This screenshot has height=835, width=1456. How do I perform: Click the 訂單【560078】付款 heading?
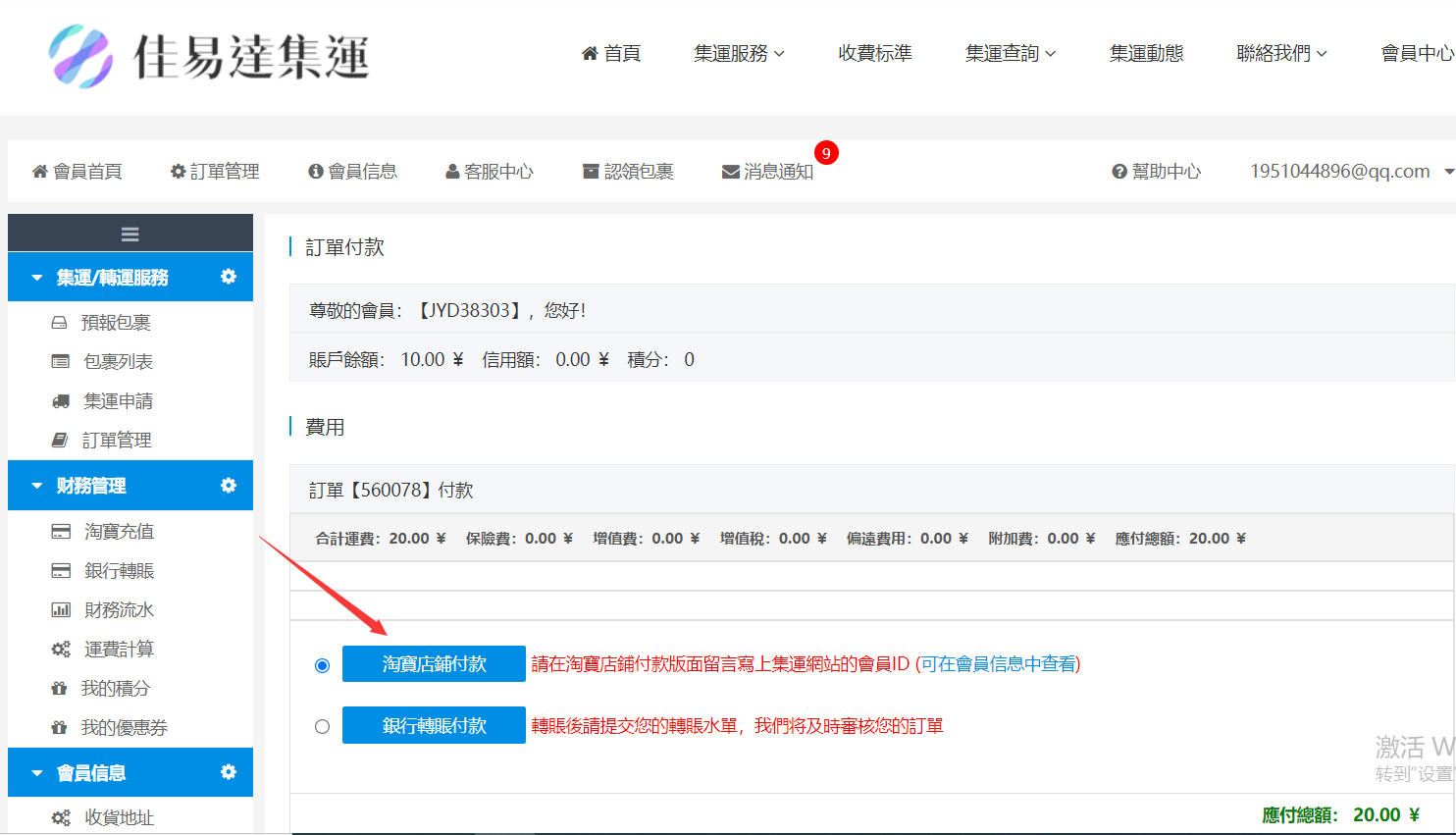(391, 490)
